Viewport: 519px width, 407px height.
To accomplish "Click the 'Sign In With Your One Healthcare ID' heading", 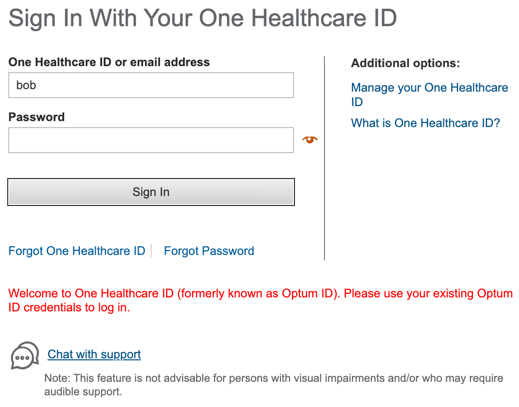I will point(203,18).
